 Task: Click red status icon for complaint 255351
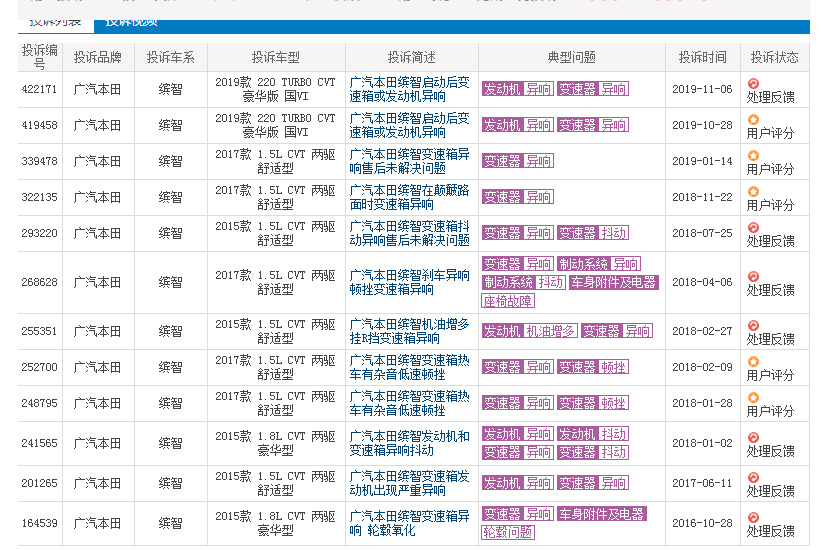click(x=753, y=325)
